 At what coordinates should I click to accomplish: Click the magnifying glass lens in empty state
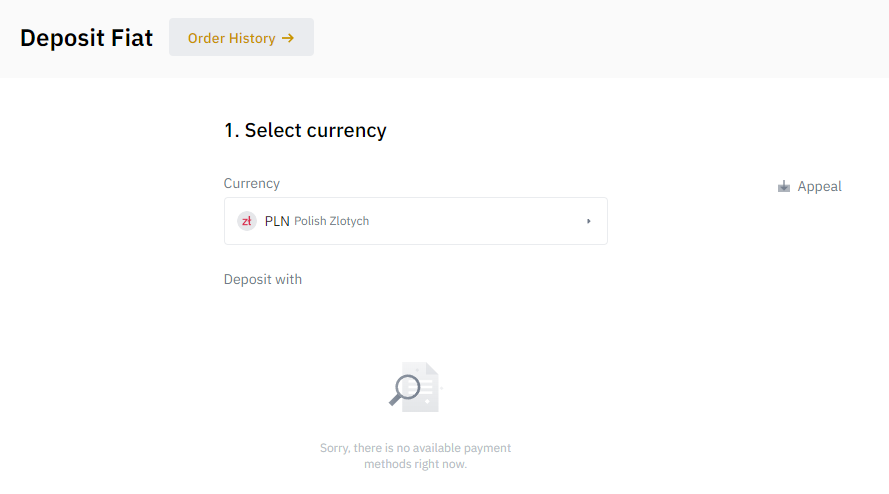[x=408, y=387]
